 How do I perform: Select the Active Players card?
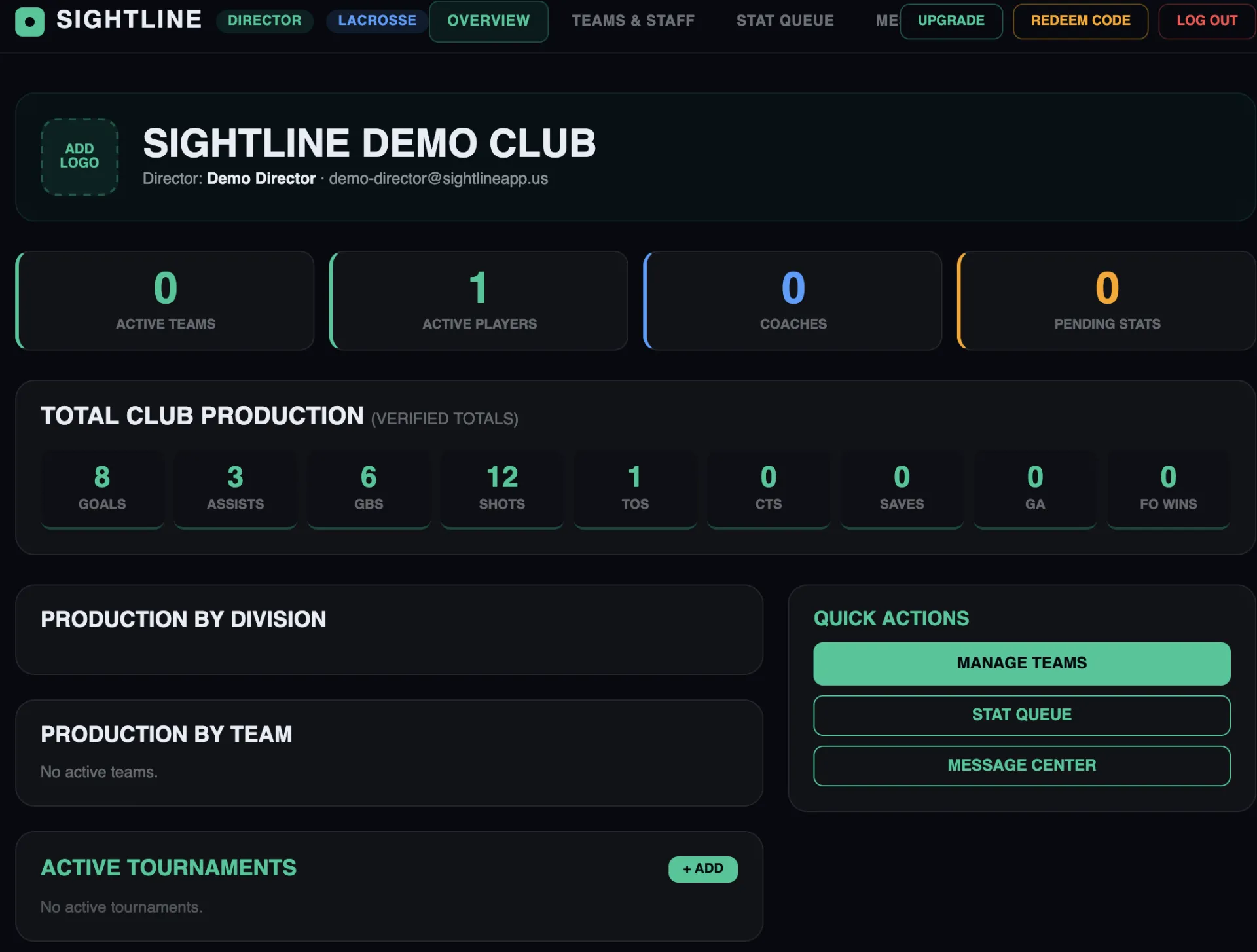coord(479,301)
